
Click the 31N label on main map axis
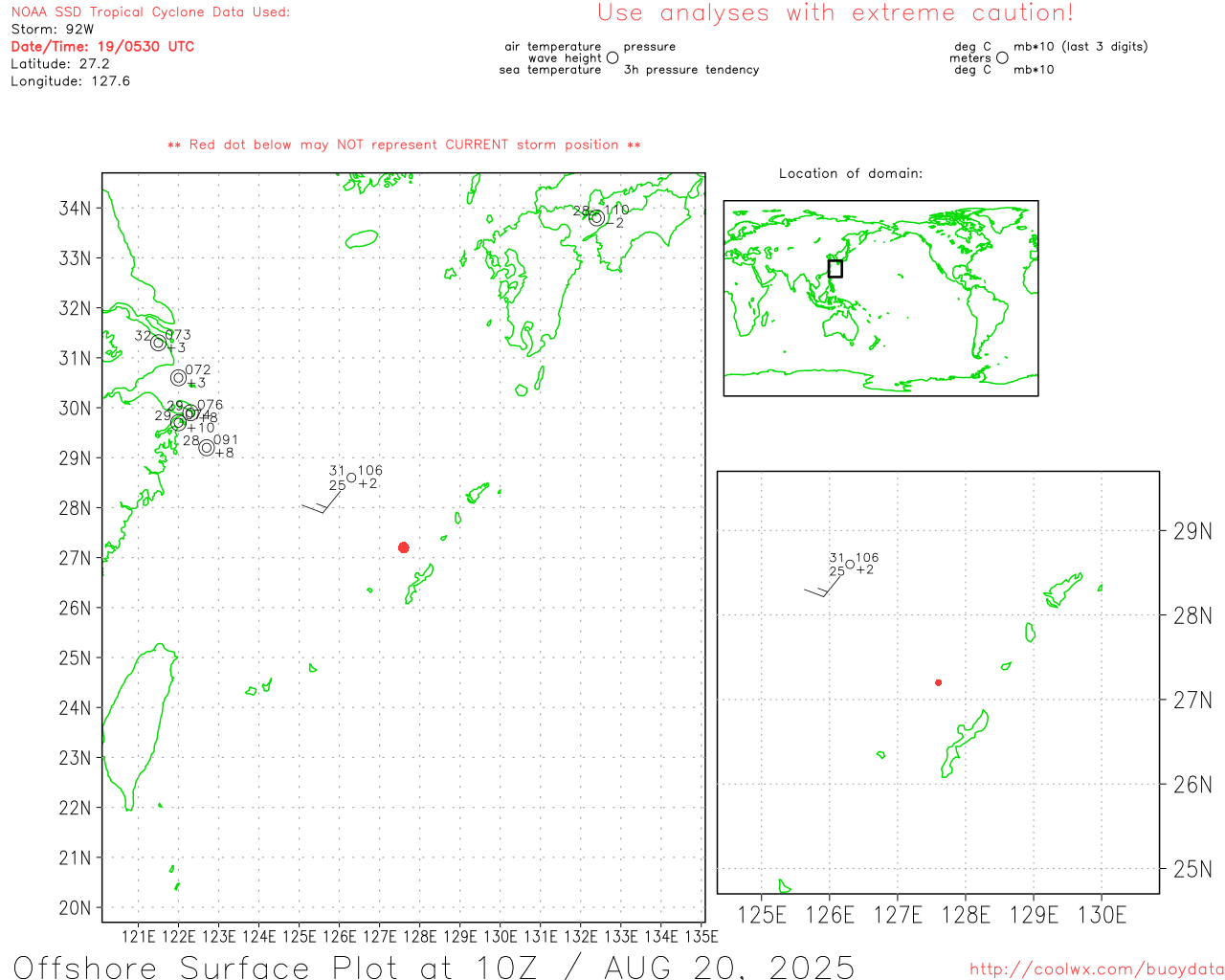[75, 358]
